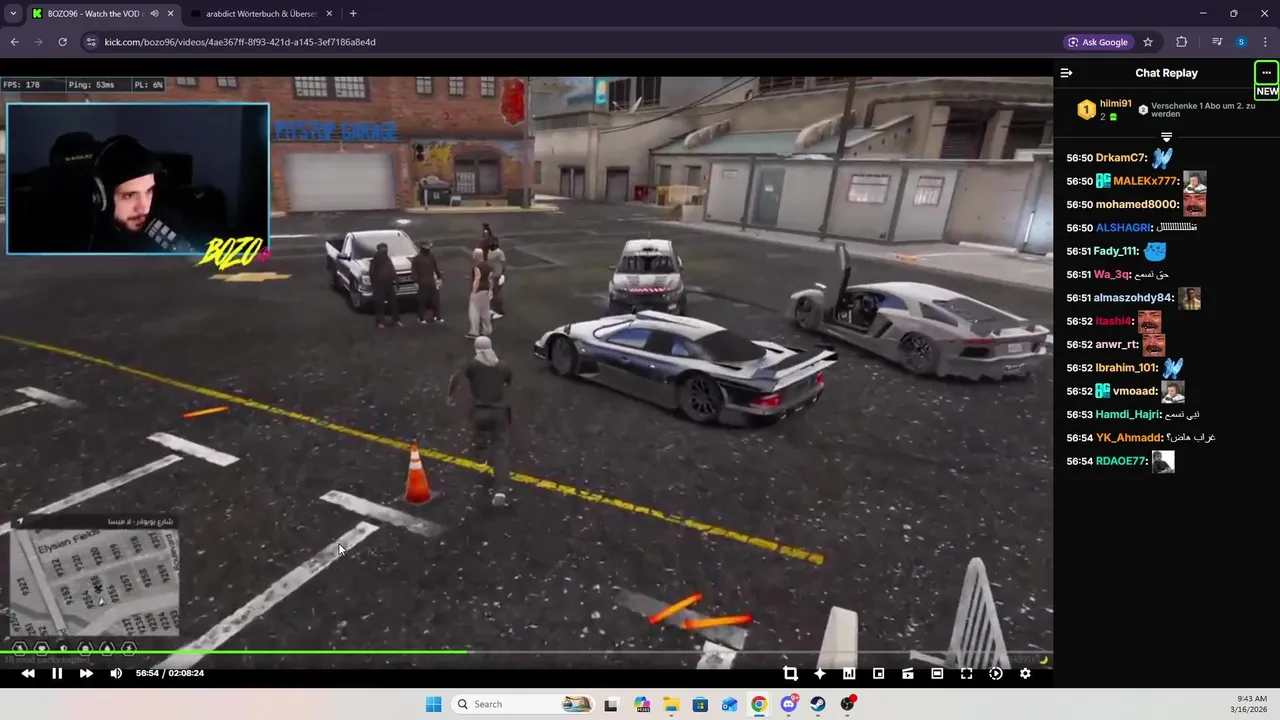
Task: Open the chat three-dots options menu
Action: point(1266,73)
